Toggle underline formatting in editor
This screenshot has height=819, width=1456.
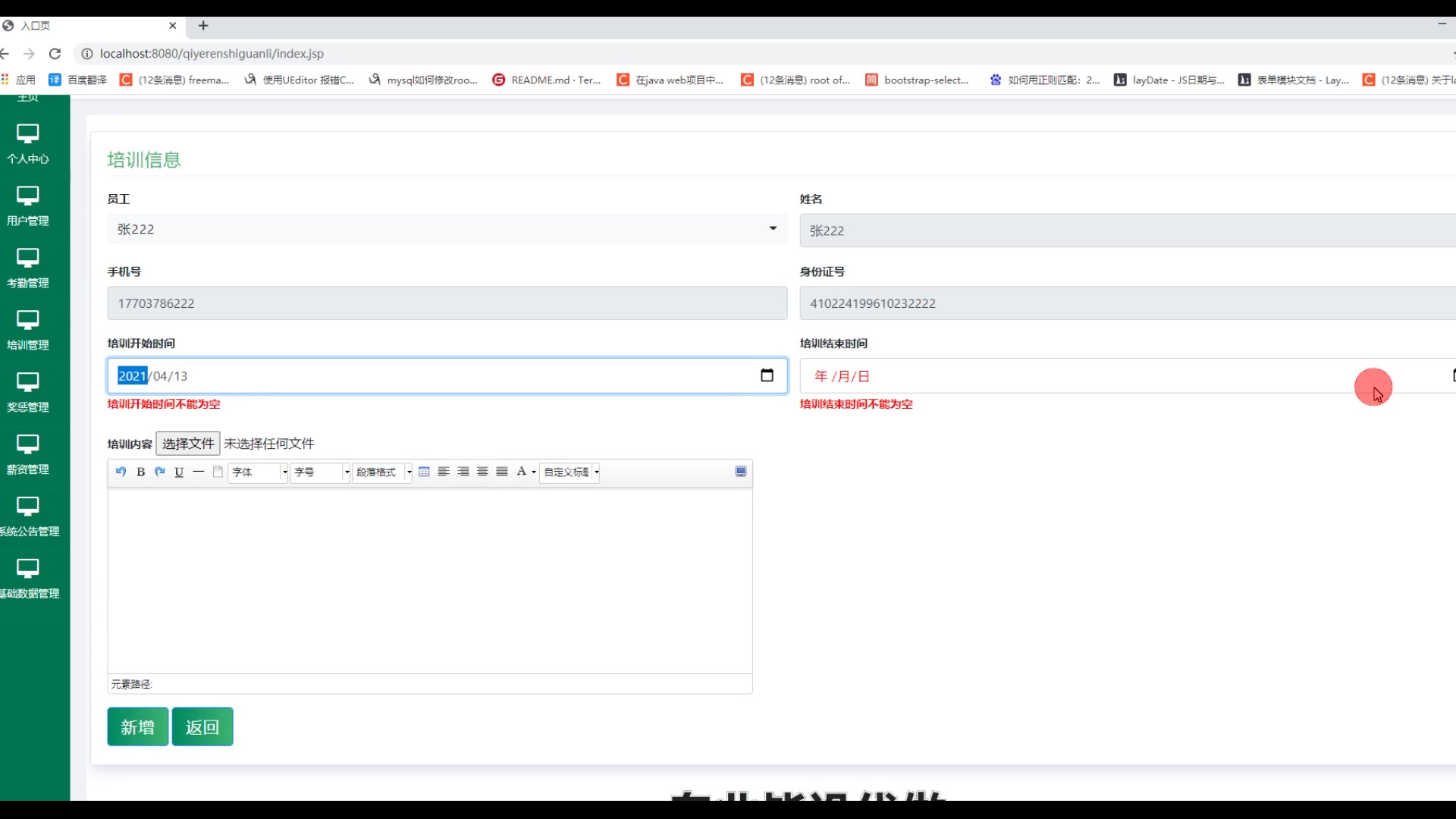[179, 472]
